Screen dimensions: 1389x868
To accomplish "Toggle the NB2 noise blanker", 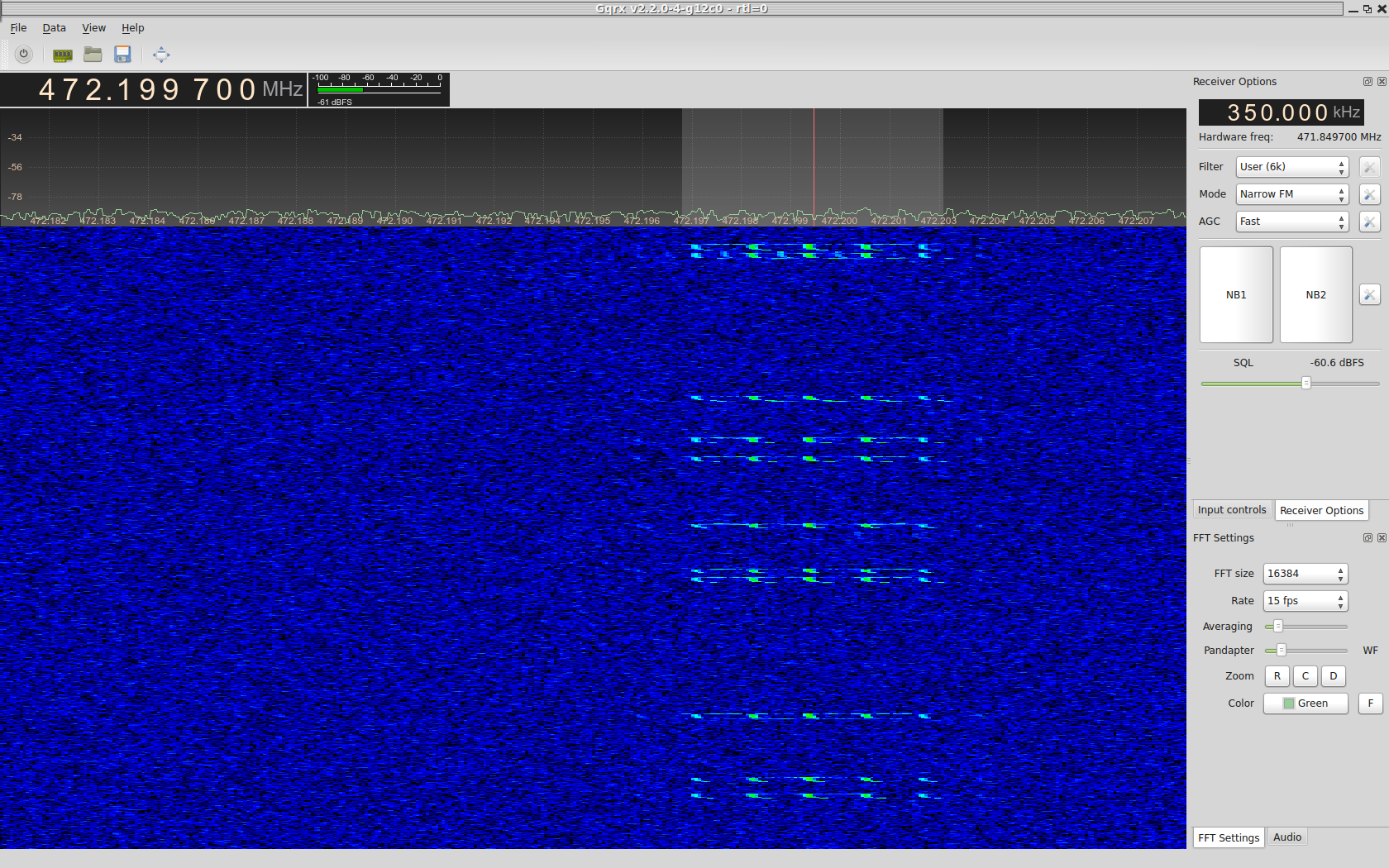I will coord(1315,294).
